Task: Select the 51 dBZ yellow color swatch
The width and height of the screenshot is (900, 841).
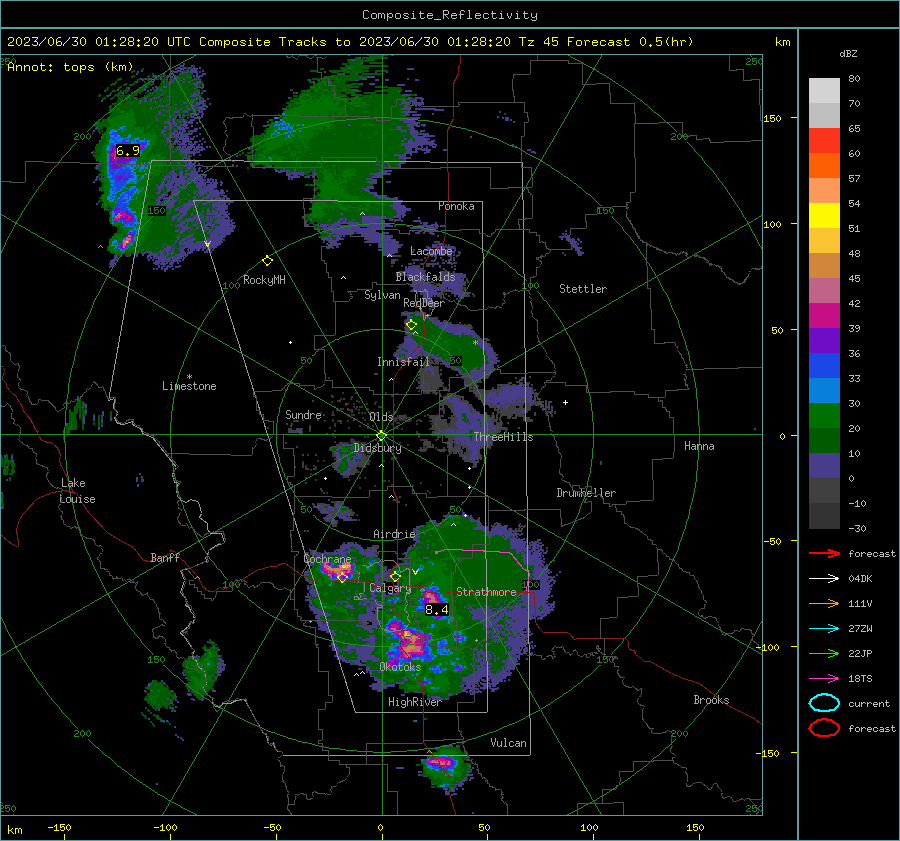Action: tap(824, 215)
